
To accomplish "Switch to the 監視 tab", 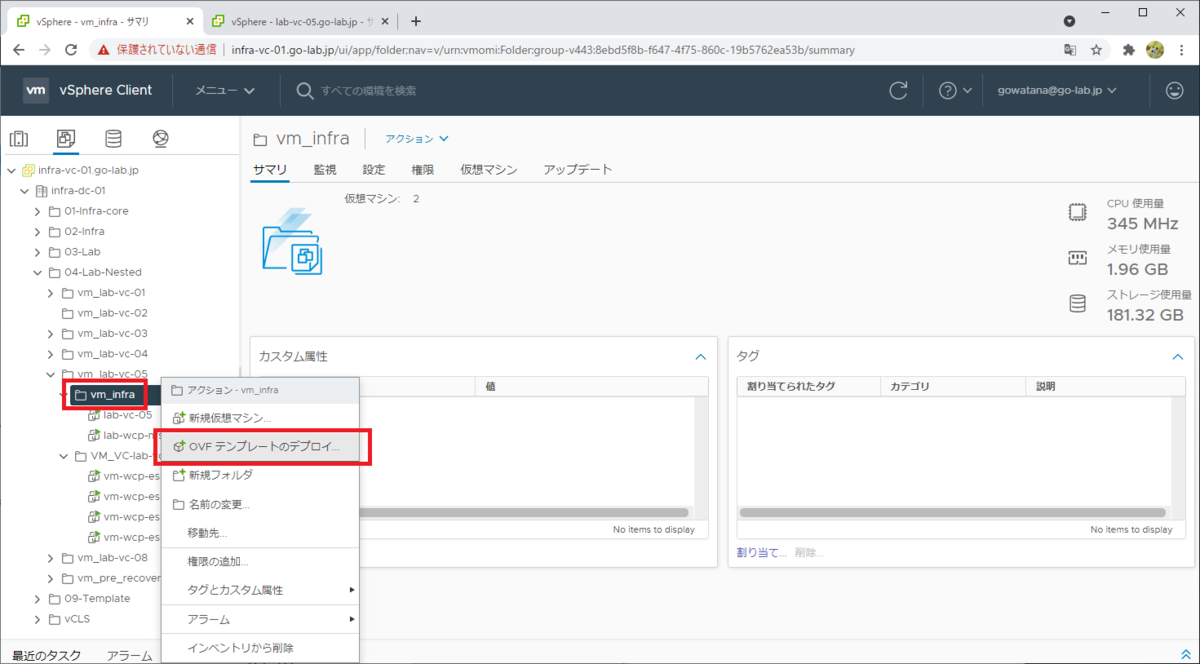I will point(325,170).
